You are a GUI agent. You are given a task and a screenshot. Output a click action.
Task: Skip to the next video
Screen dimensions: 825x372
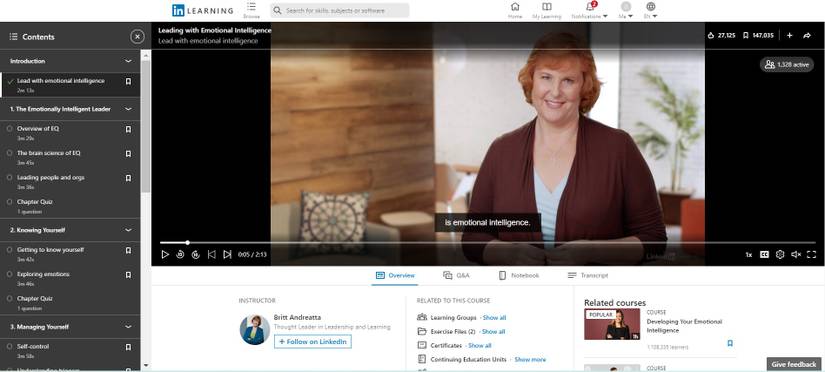227,254
